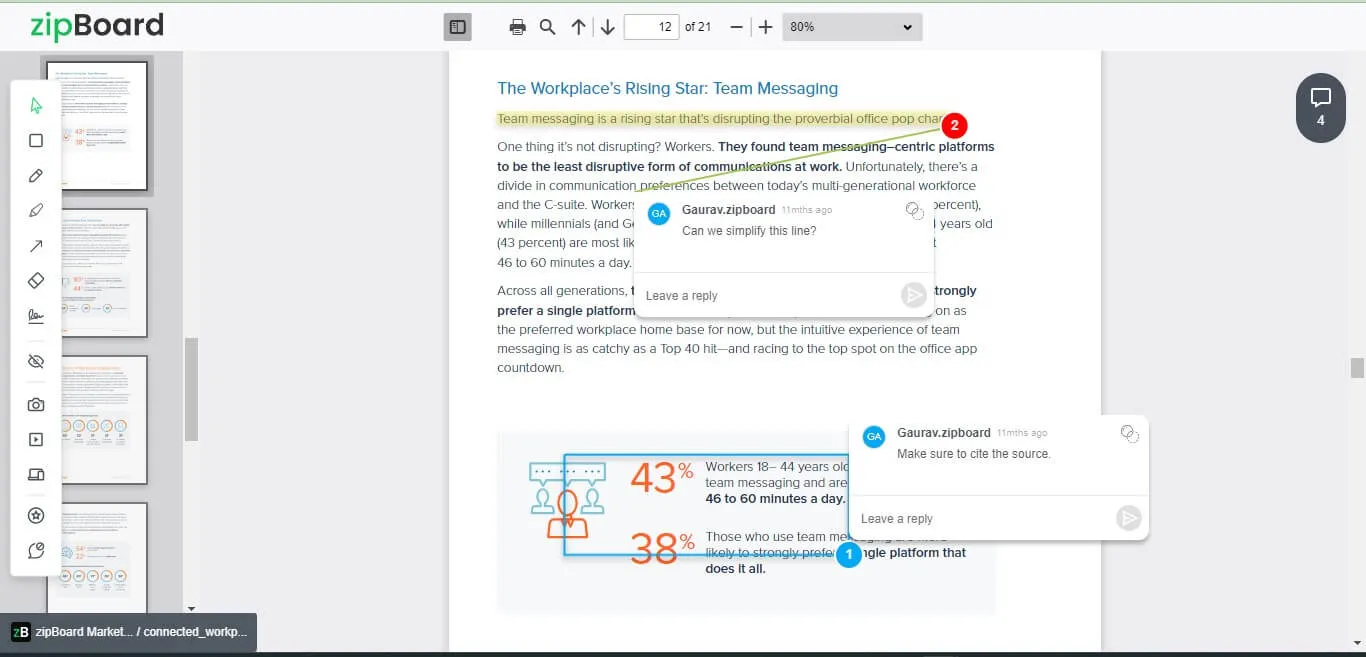
Task: Activate the eraser tool
Action: (36, 280)
